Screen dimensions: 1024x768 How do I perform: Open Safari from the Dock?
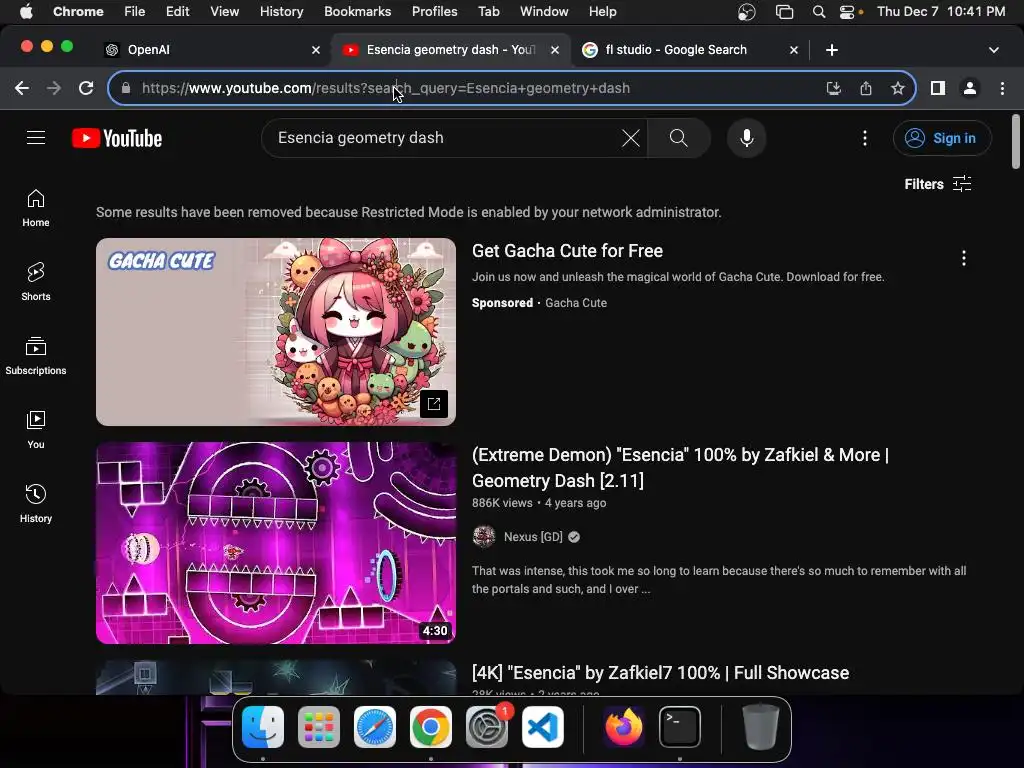click(x=375, y=727)
